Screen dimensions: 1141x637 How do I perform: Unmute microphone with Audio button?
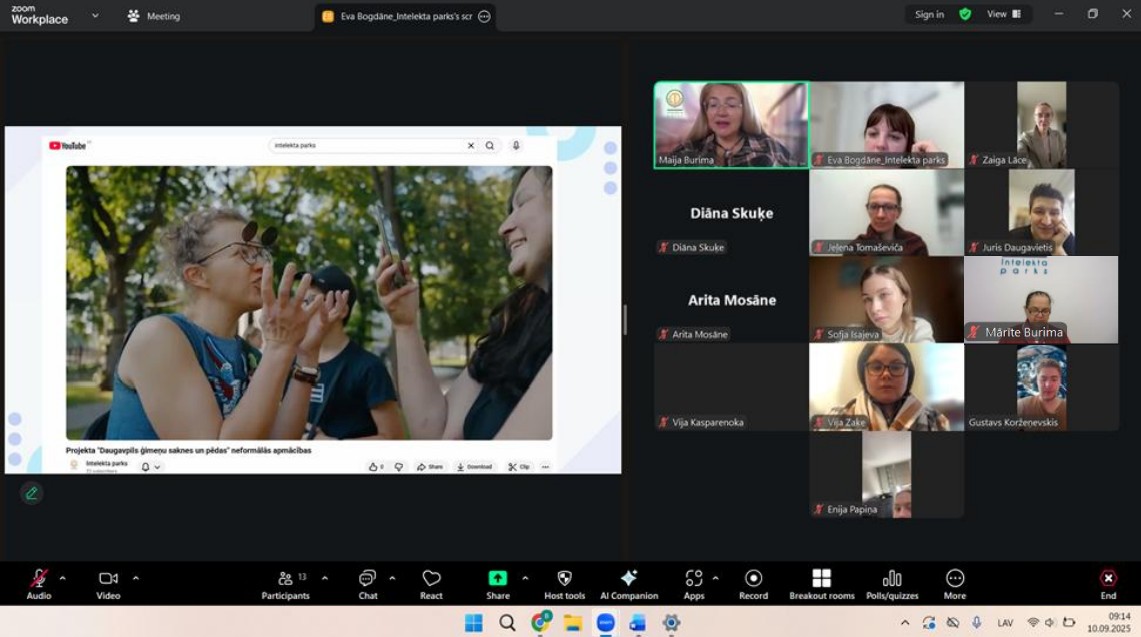tap(39, 584)
